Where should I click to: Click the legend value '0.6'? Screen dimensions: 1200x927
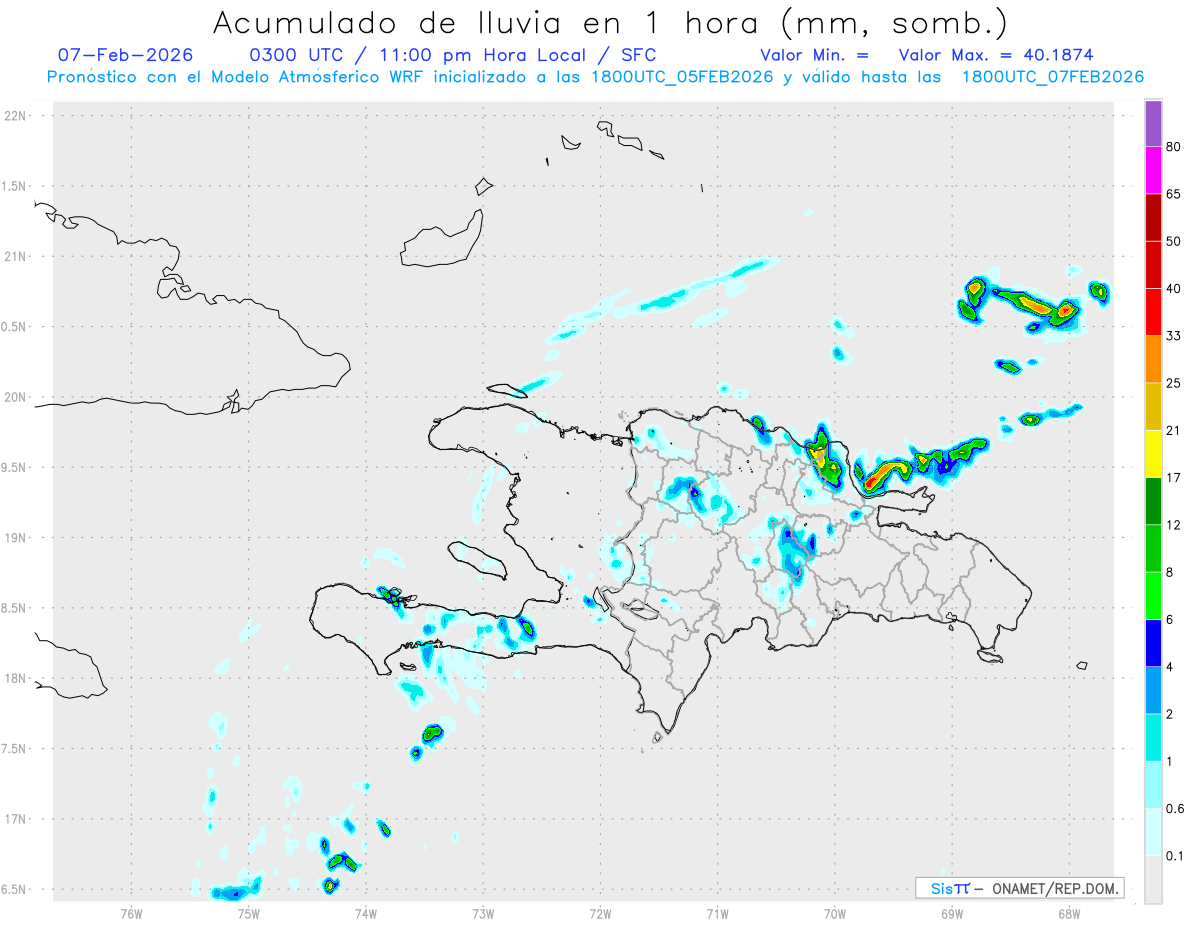point(1175,808)
